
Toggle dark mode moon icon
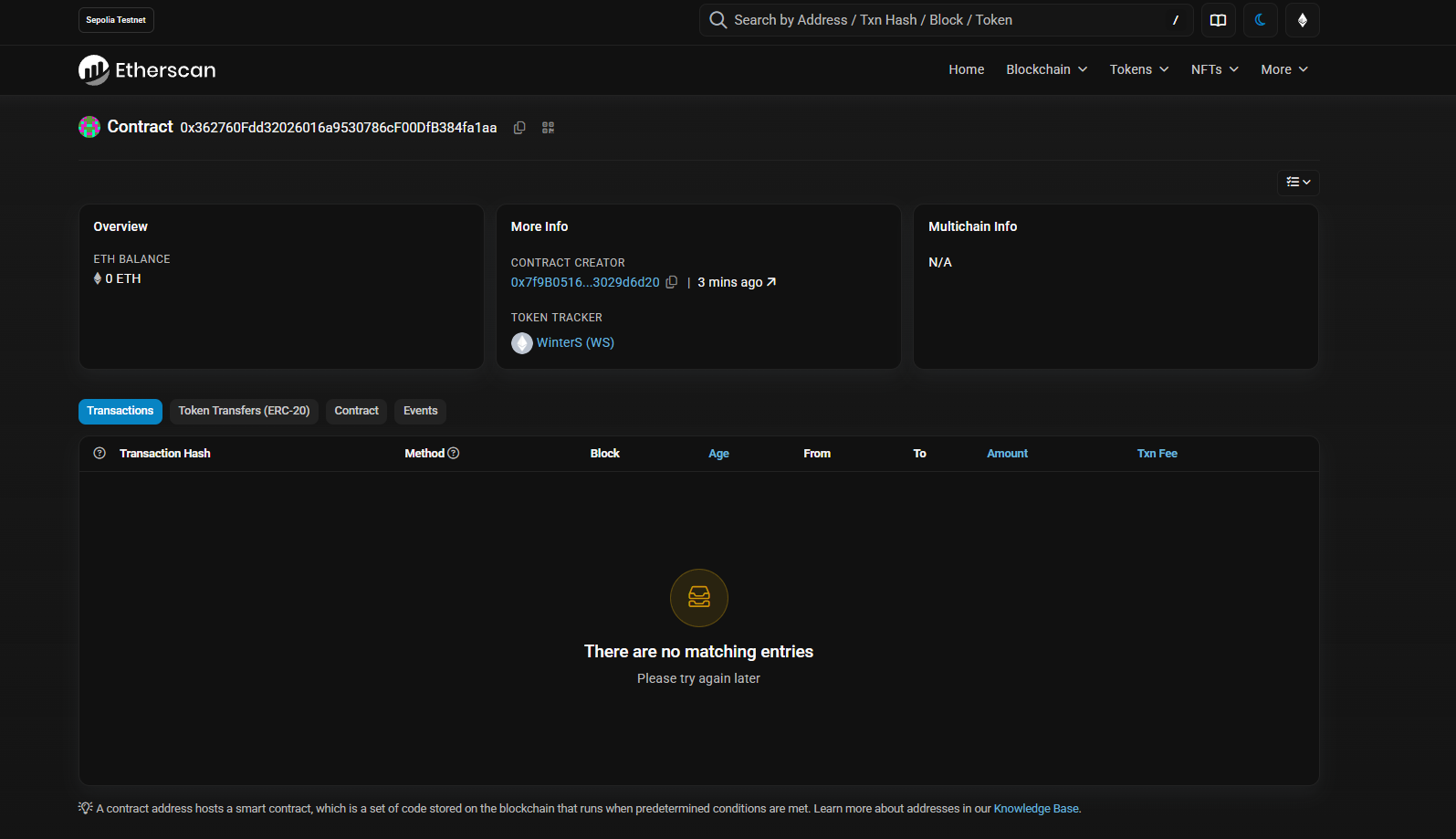pyautogui.click(x=1260, y=20)
